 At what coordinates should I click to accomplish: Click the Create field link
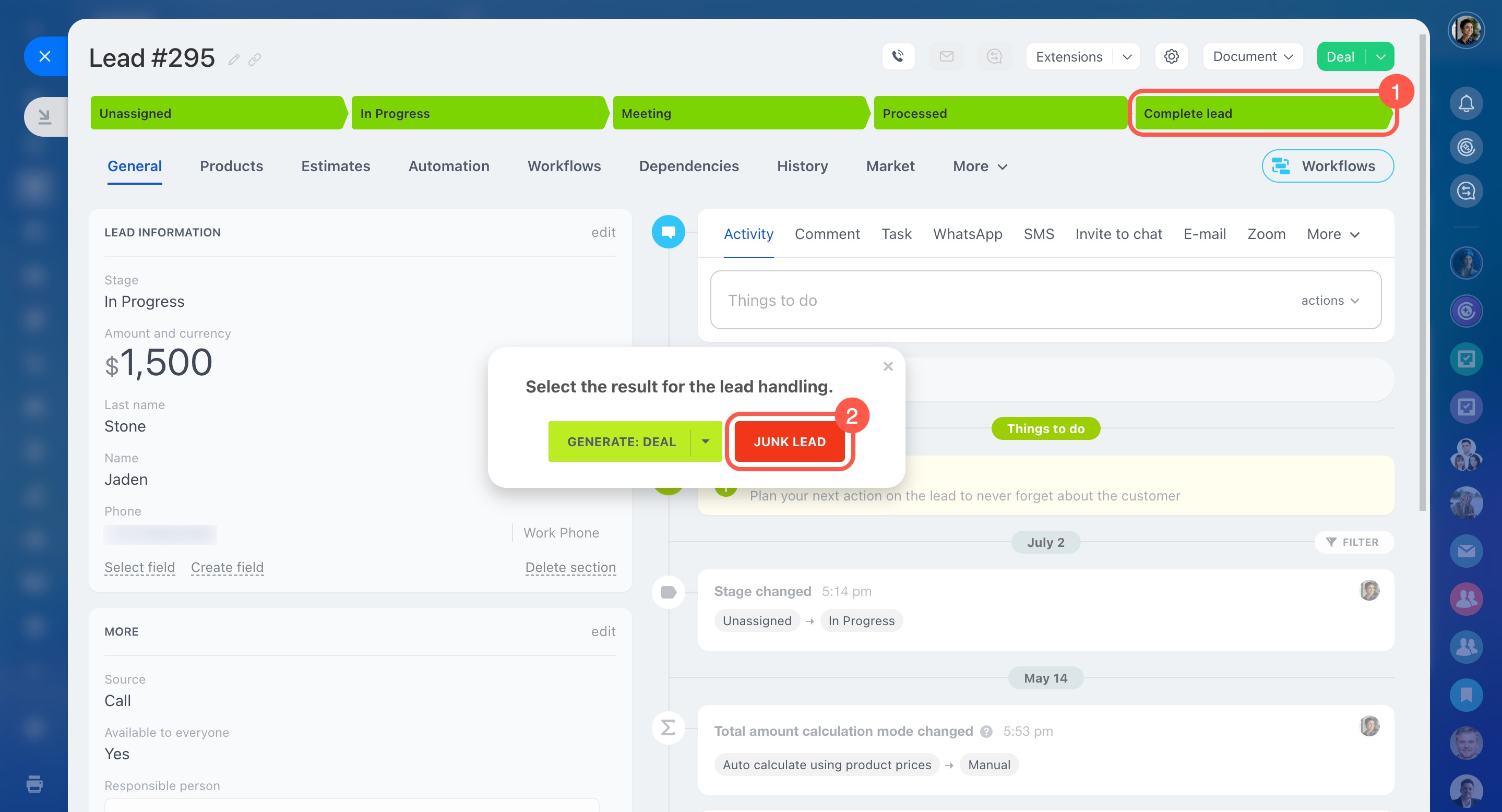point(227,567)
